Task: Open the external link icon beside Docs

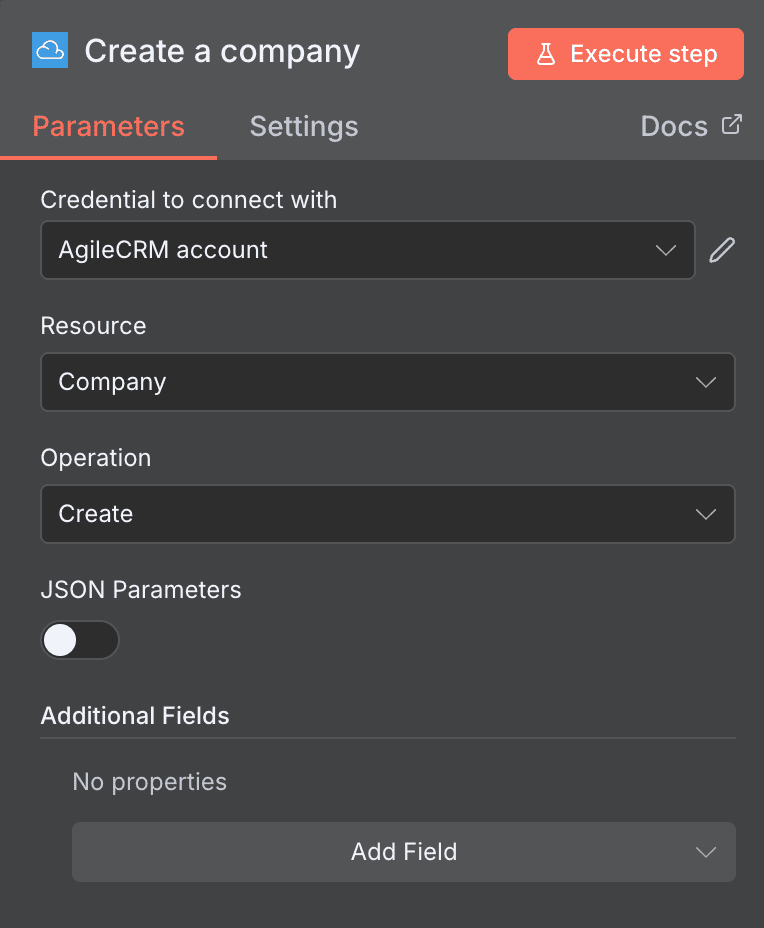Action: tap(733, 124)
